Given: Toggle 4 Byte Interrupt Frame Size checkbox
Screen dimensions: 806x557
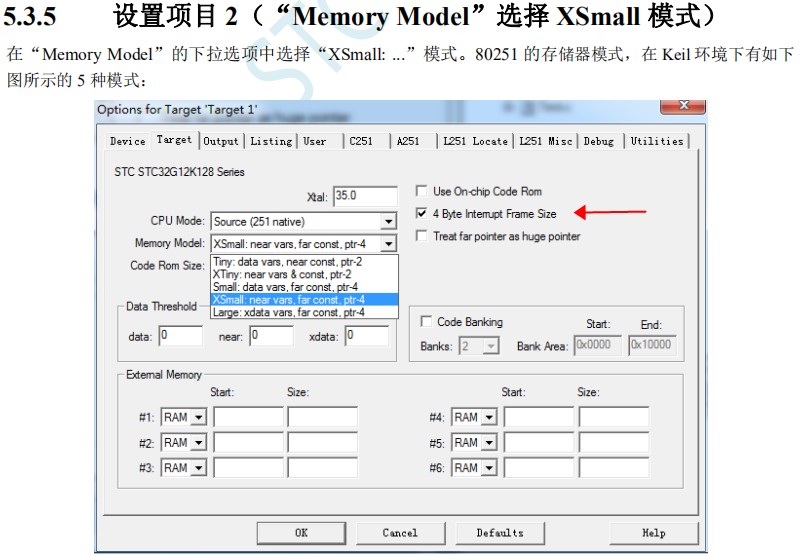Looking at the screenshot, I should tap(422, 213).
